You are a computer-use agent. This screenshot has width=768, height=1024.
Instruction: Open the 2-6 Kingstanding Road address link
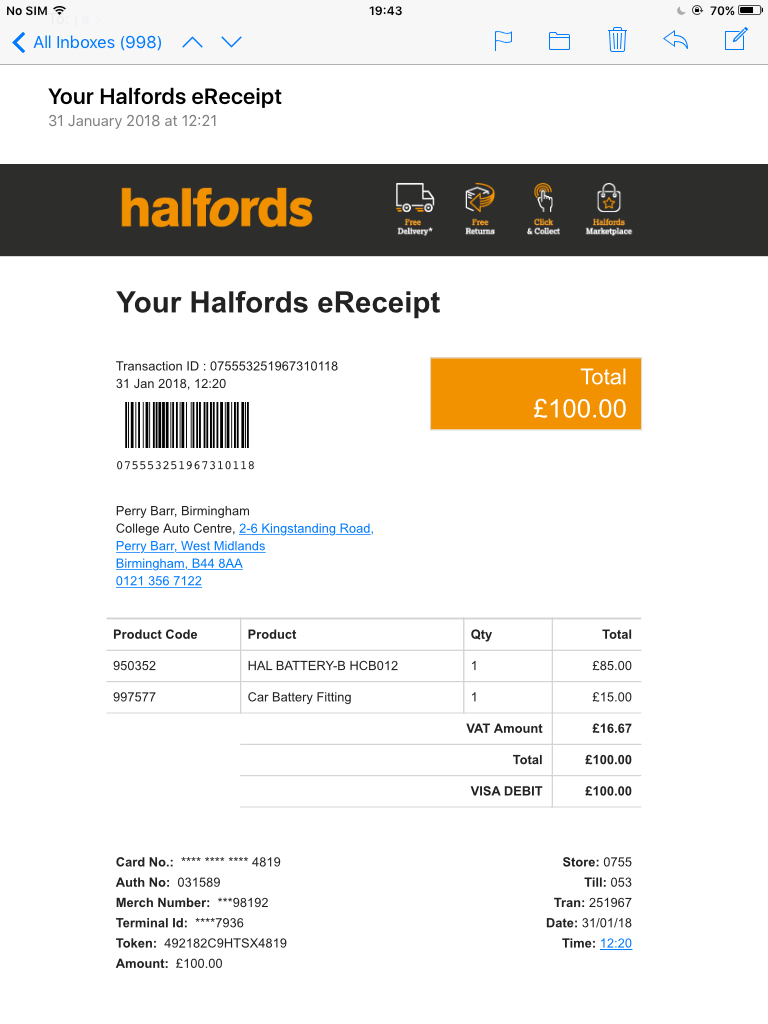[x=306, y=528]
